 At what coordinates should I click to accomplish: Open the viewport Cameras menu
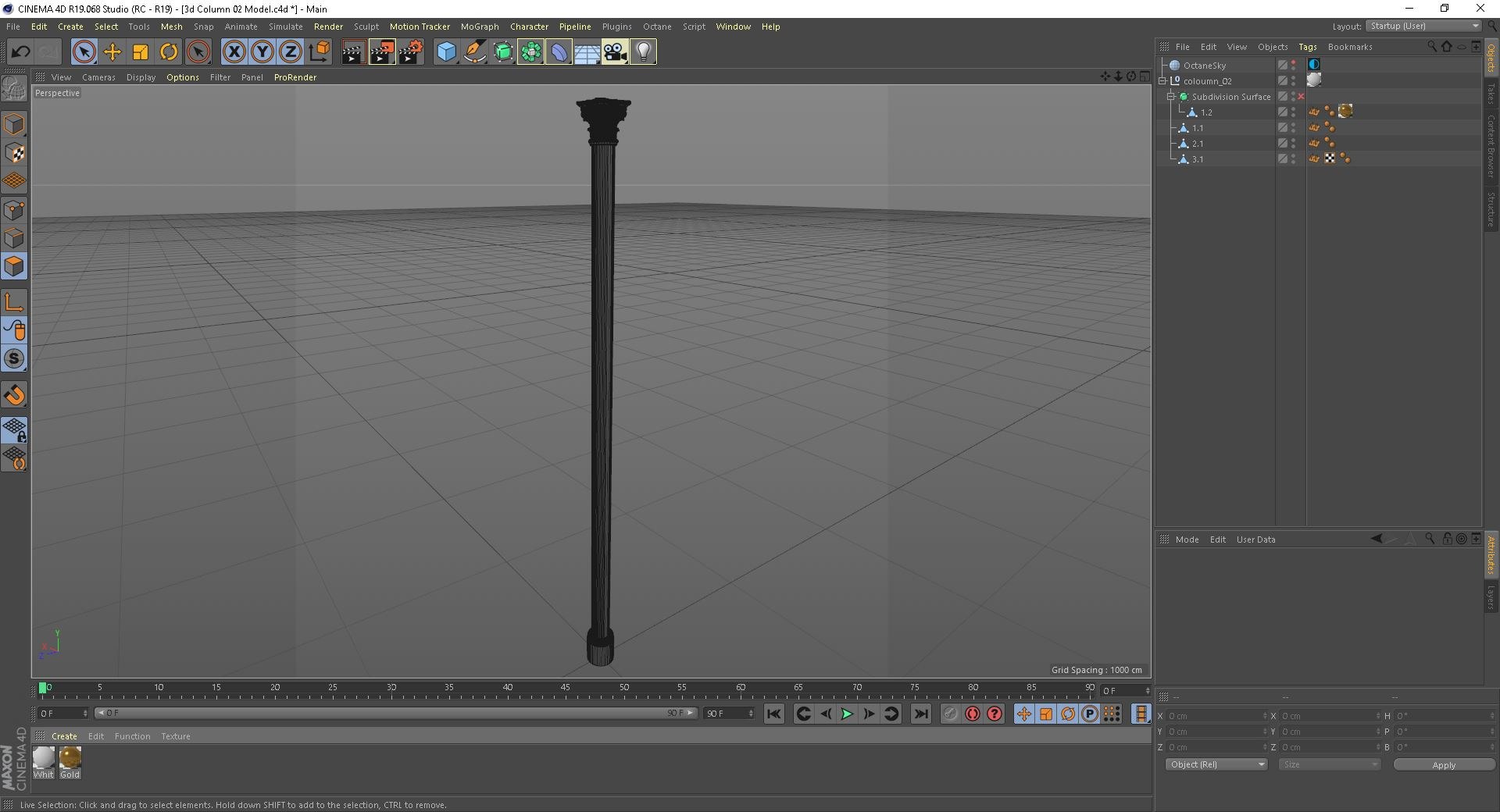coord(98,77)
